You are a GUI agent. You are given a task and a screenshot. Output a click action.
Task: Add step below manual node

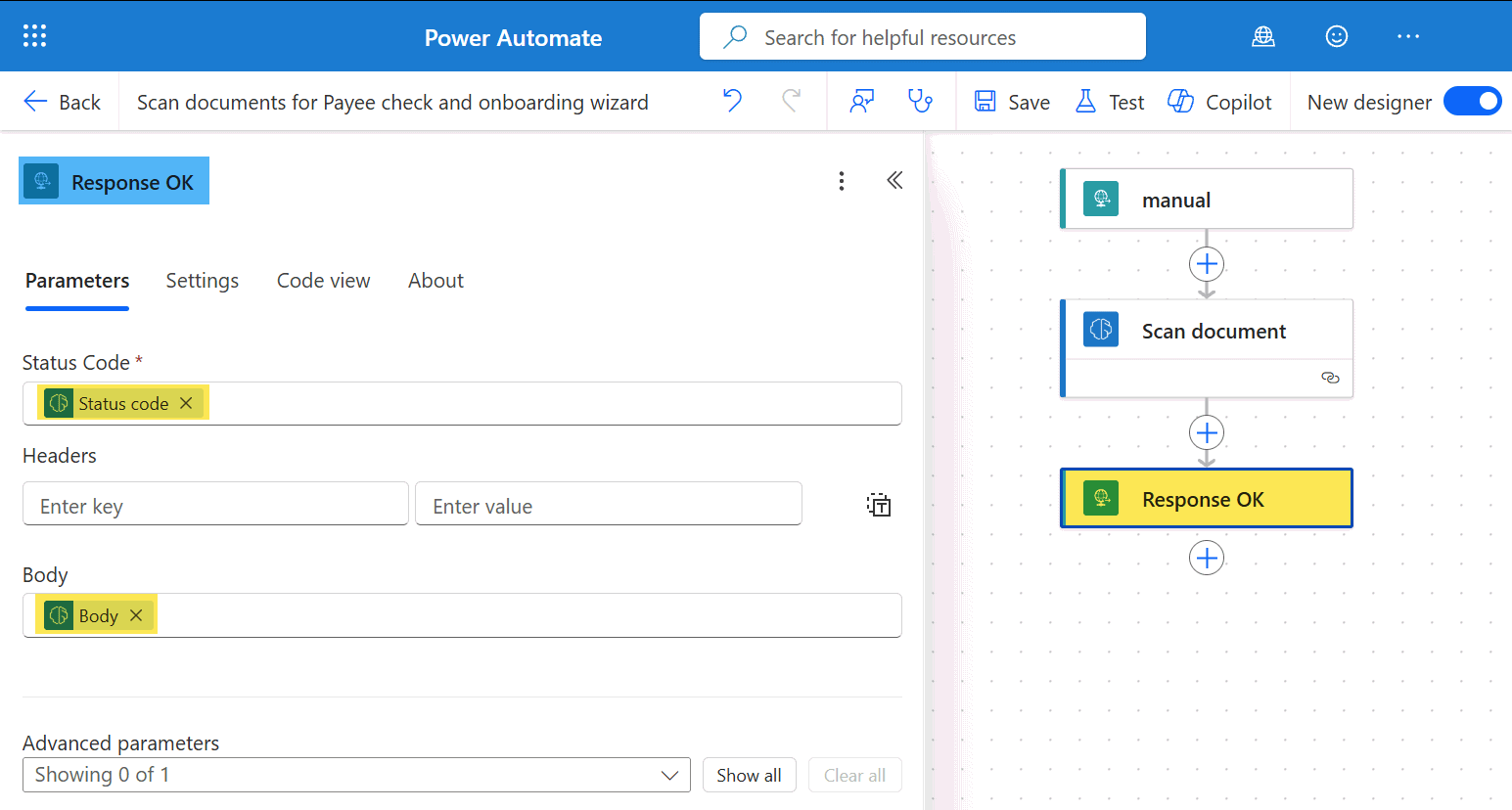tap(1207, 264)
